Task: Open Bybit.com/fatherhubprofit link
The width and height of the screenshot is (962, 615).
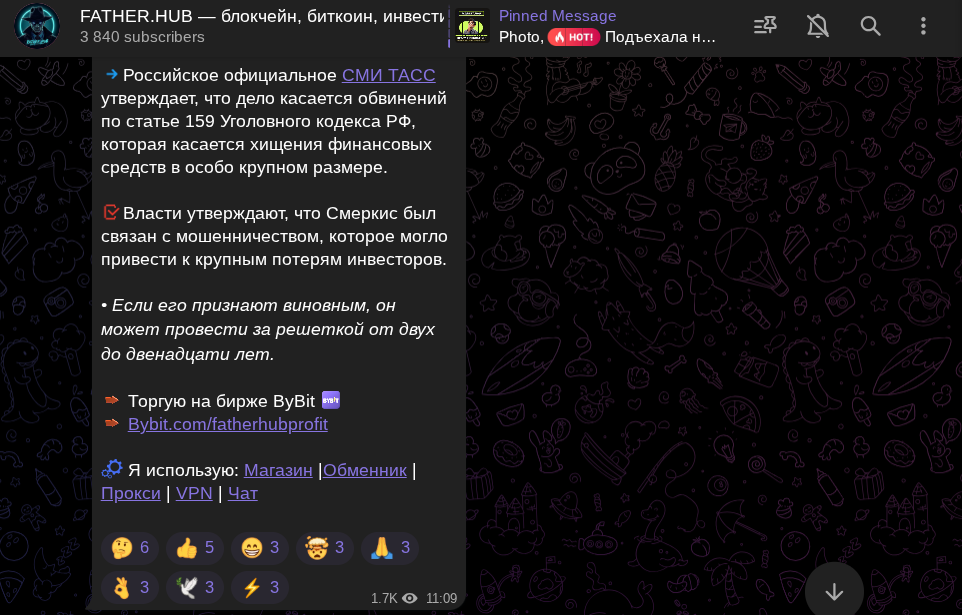Action: 228,424
